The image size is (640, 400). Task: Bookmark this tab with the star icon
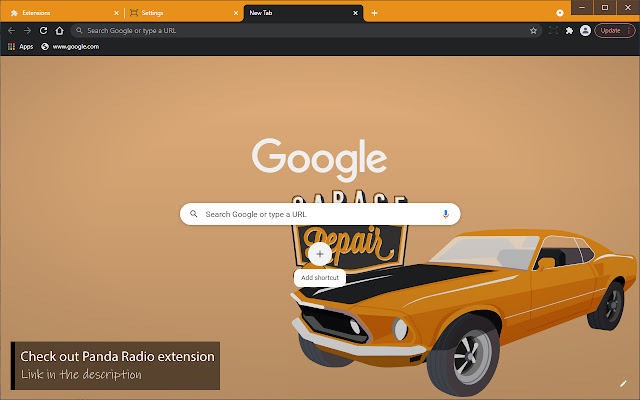point(533,31)
